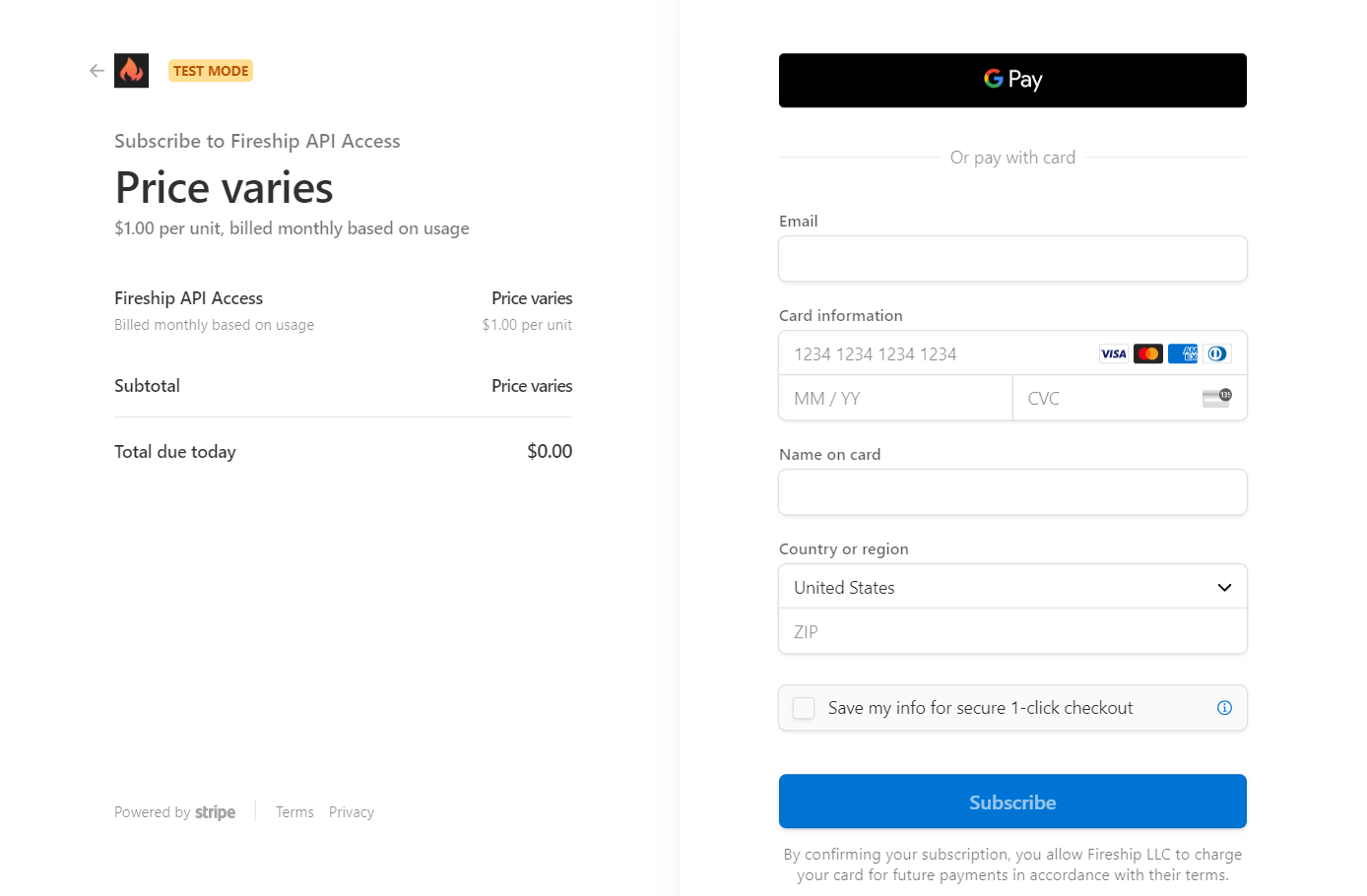Open the Terms link

coord(294,811)
